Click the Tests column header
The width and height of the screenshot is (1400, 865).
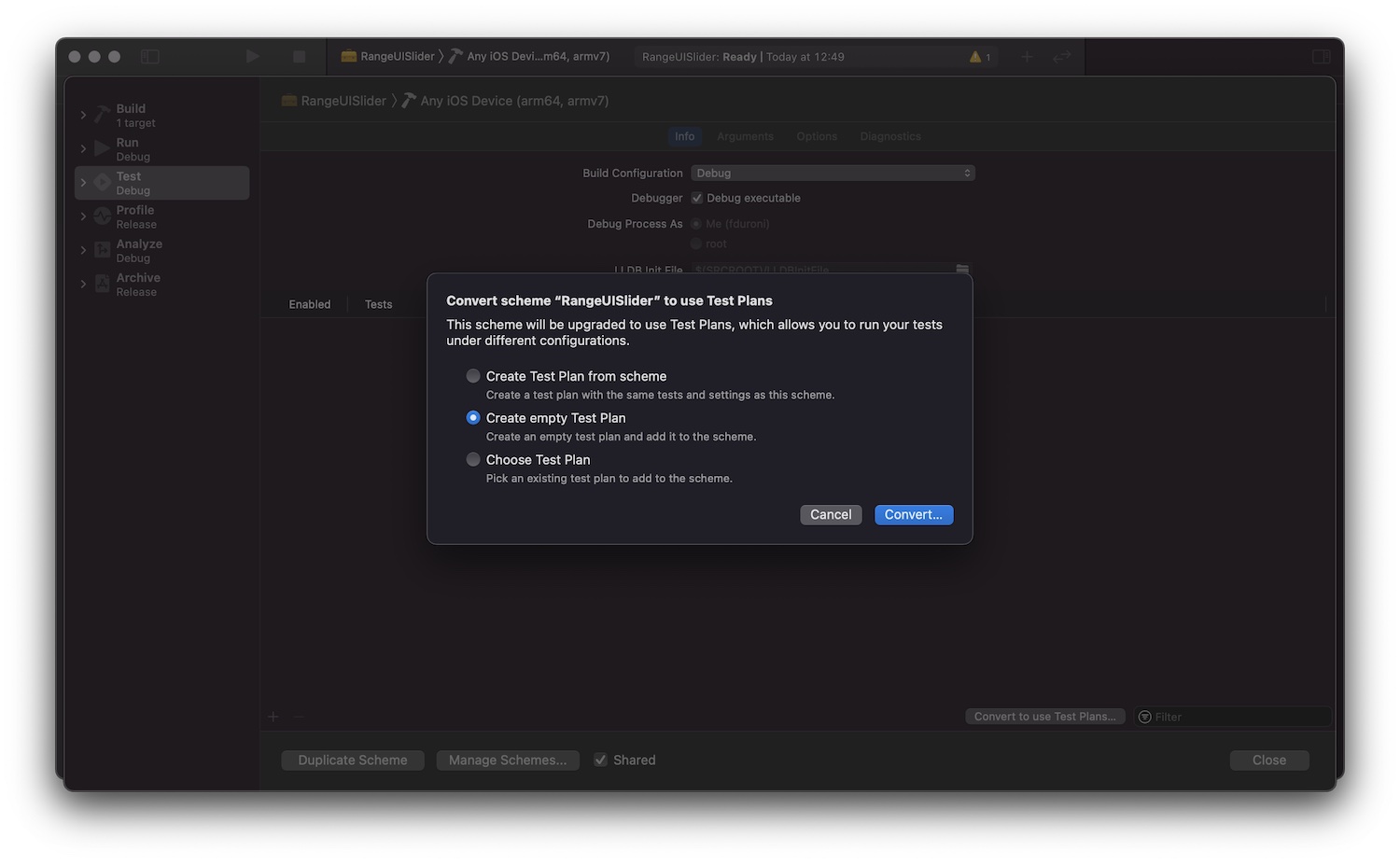(x=378, y=304)
